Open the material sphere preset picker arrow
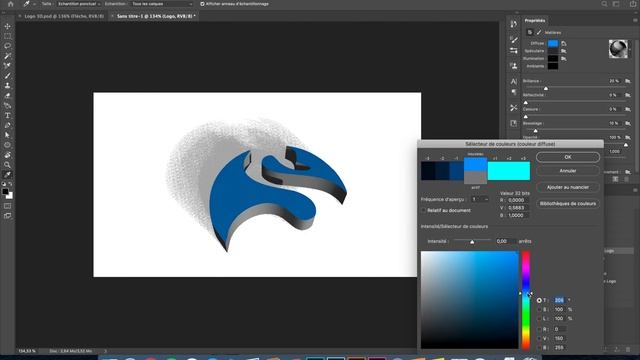The width and height of the screenshot is (640, 360). pos(630,48)
